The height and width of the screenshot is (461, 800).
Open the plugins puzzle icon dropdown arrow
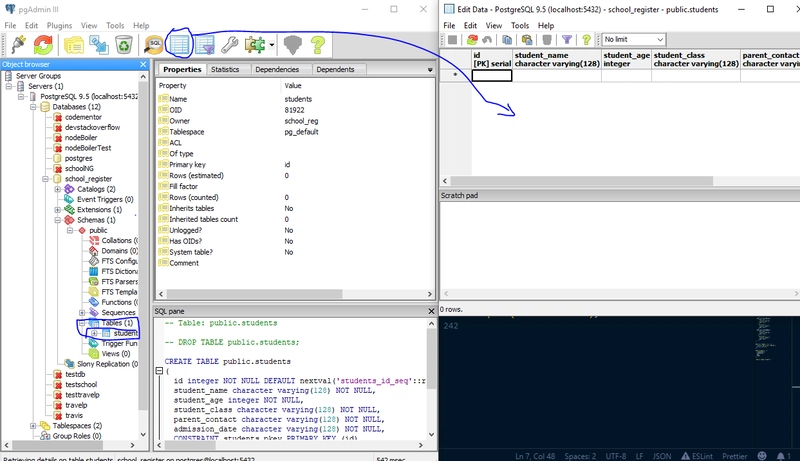(x=272, y=45)
